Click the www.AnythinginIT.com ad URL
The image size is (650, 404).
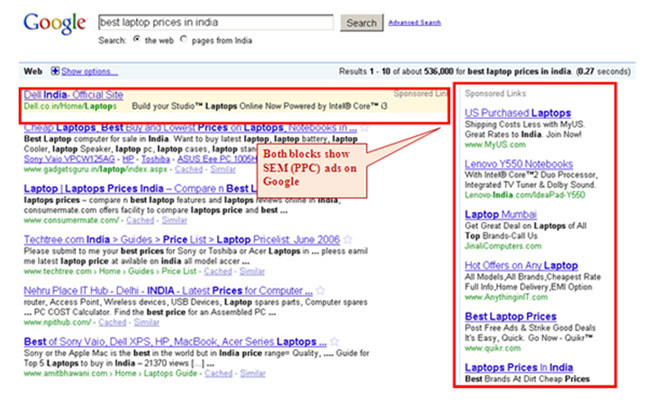[506, 297]
